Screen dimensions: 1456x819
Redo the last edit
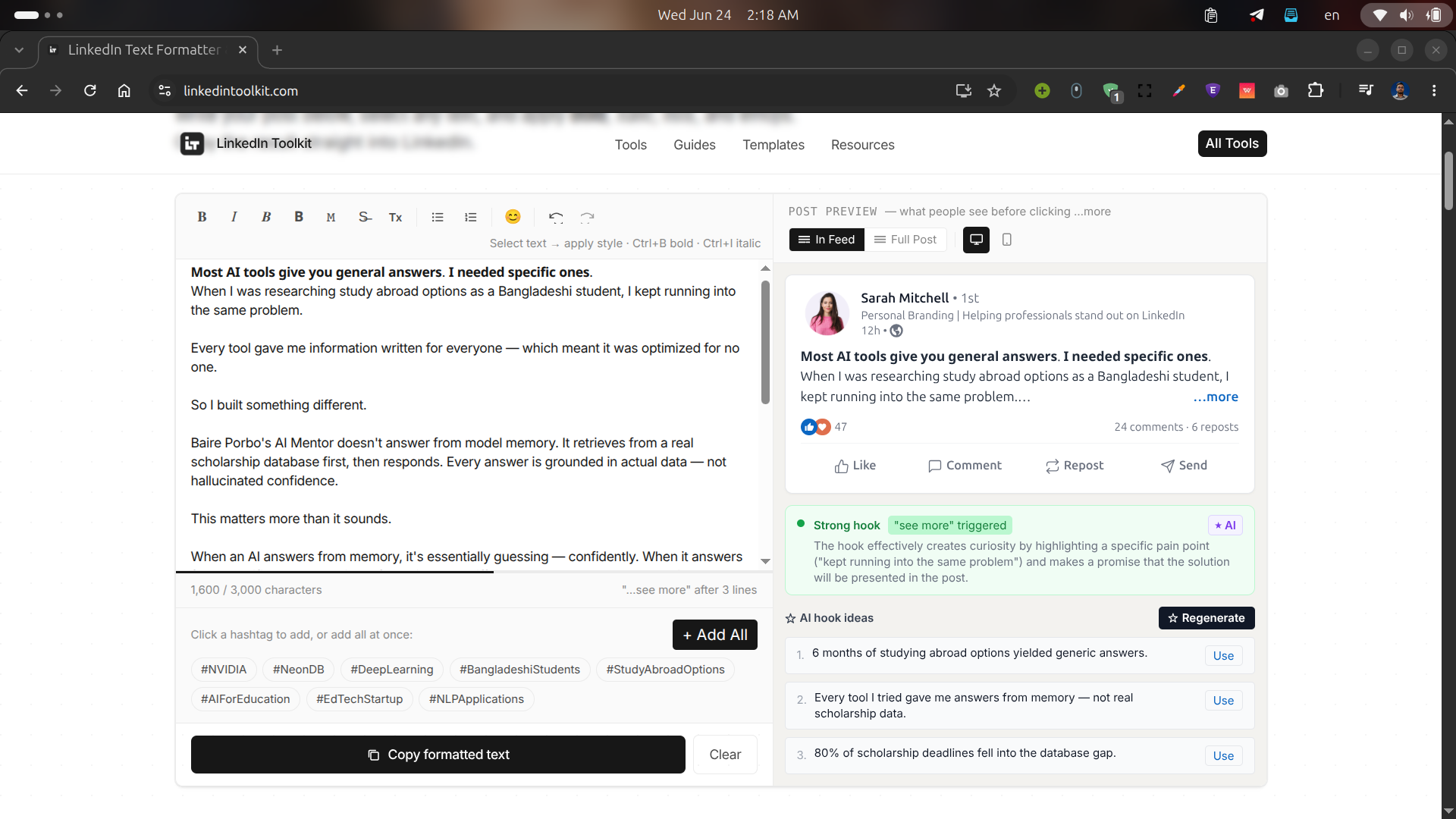587,217
